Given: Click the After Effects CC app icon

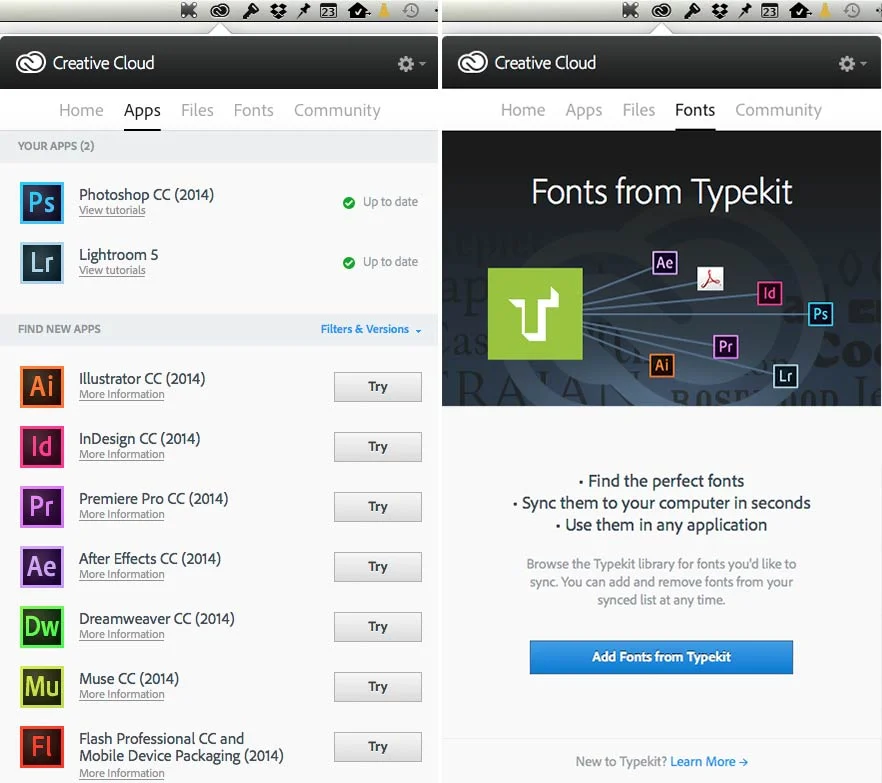Looking at the screenshot, I should tap(42, 566).
